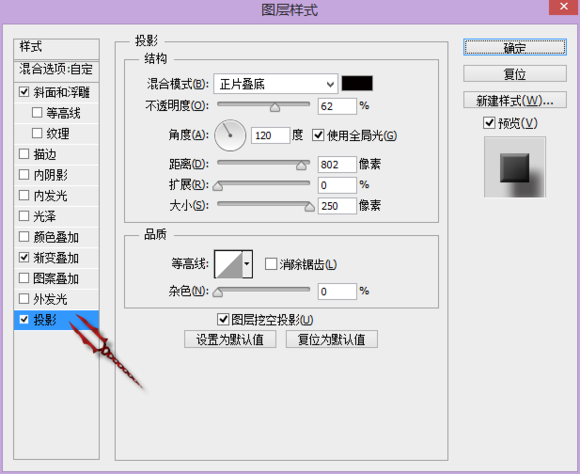This screenshot has height=474, width=580.
Task: Uncheck the 渐变叠加 checkbox
Action: 24,257
